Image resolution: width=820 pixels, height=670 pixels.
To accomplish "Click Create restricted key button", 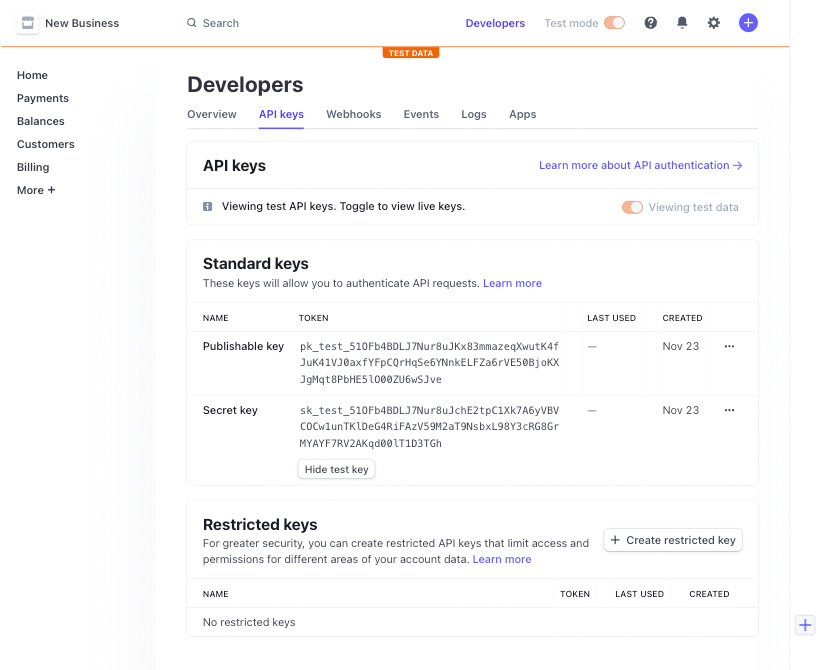I will click(x=673, y=540).
